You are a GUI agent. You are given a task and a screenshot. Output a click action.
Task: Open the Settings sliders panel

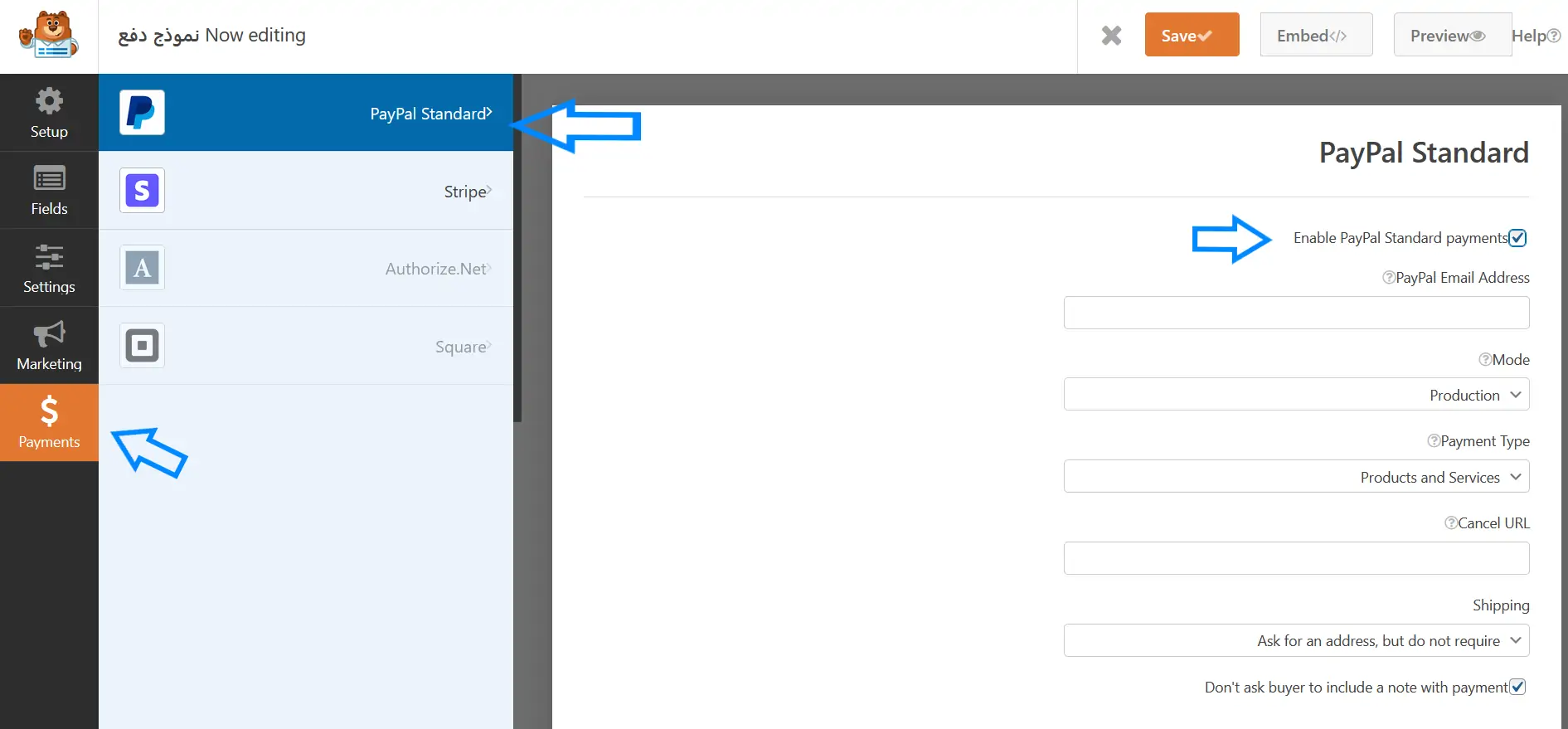click(x=49, y=268)
